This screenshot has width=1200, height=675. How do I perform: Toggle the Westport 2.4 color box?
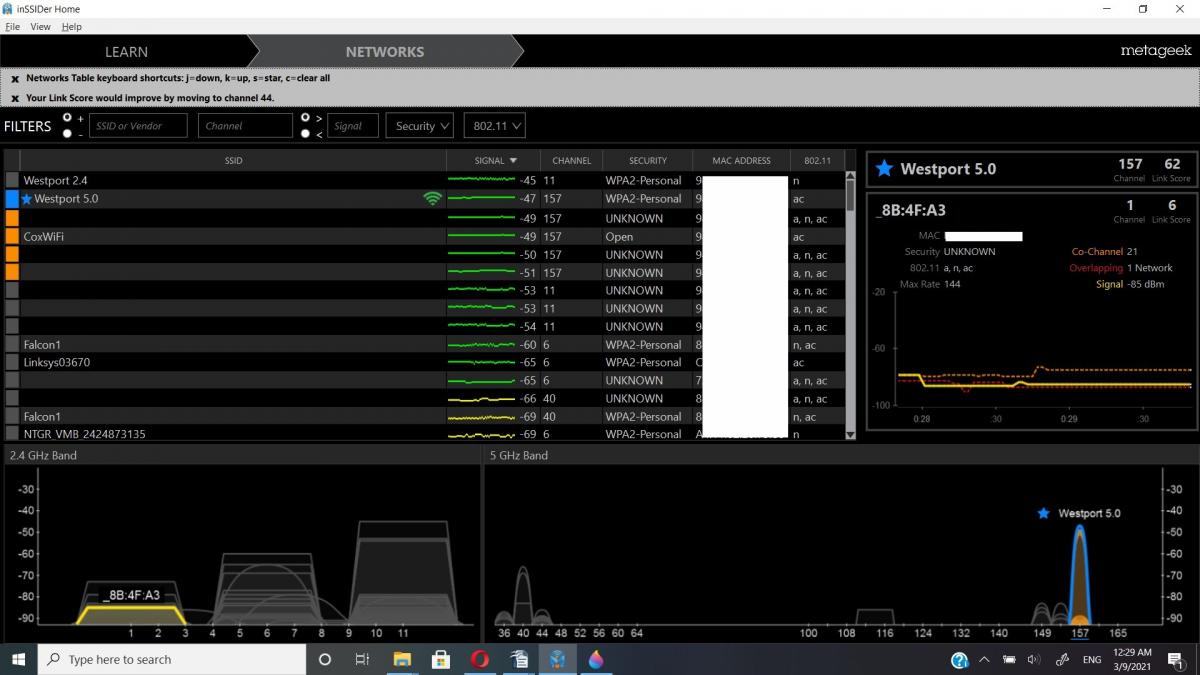tap(12, 181)
